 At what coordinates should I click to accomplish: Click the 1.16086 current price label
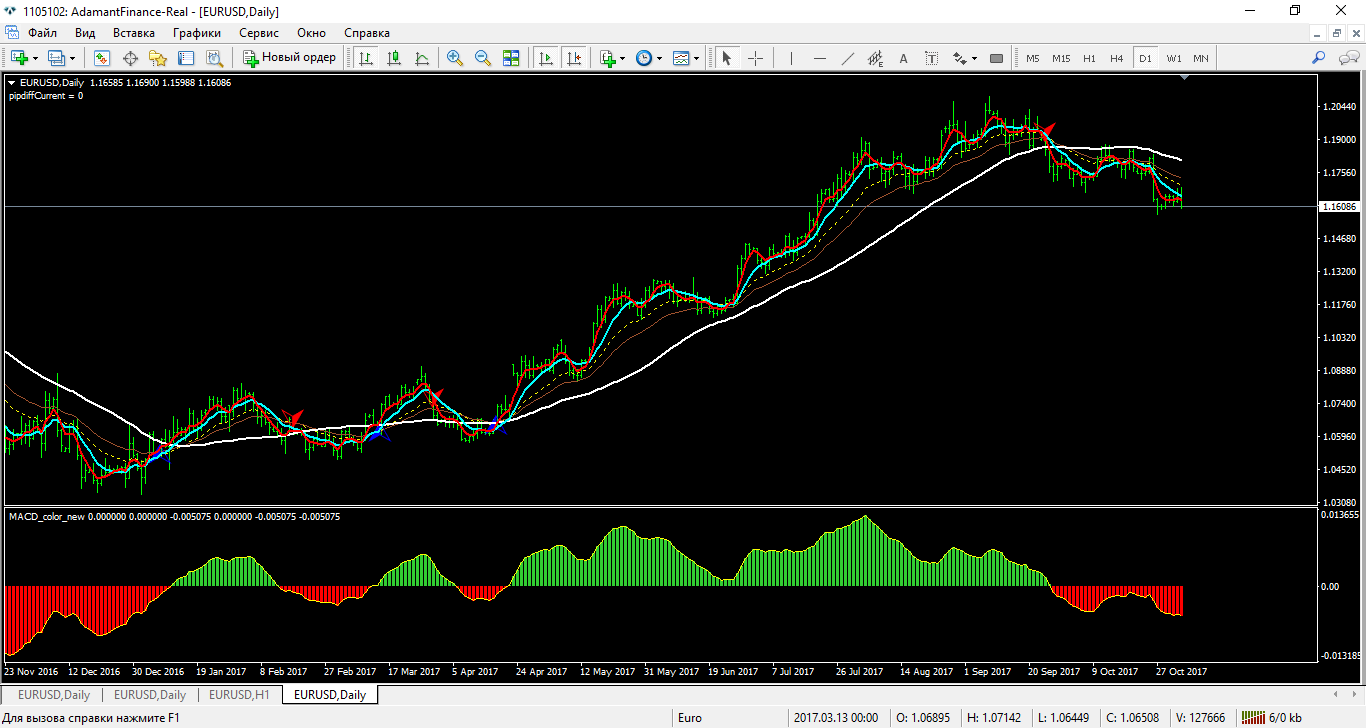(x=1338, y=206)
